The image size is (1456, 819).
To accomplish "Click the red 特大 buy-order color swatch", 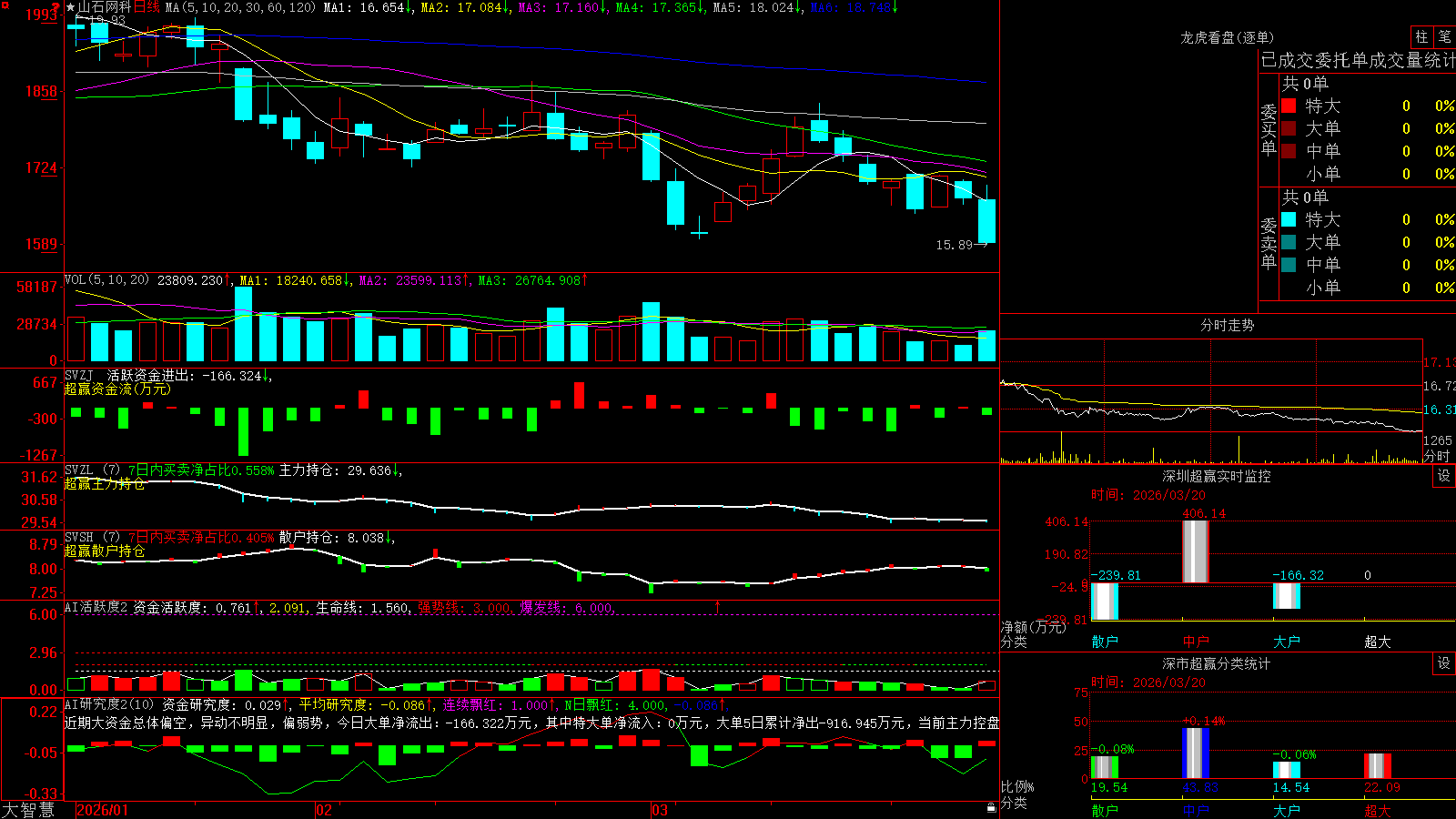I will (1289, 106).
